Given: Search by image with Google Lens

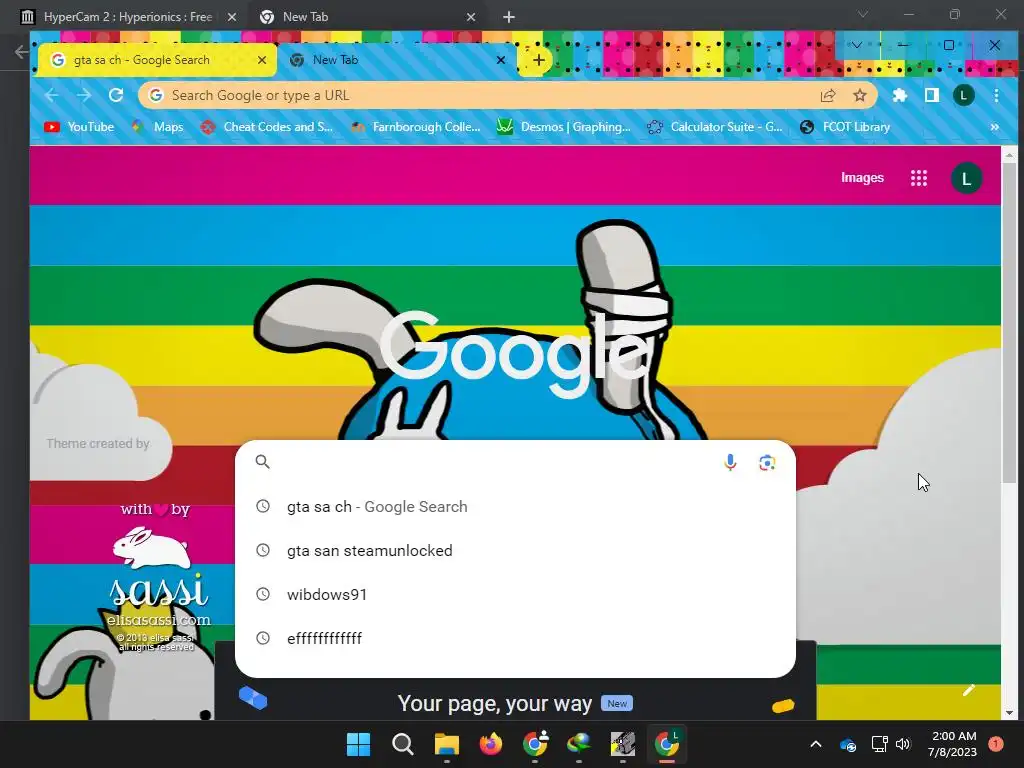Looking at the screenshot, I should [x=767, y=462].
